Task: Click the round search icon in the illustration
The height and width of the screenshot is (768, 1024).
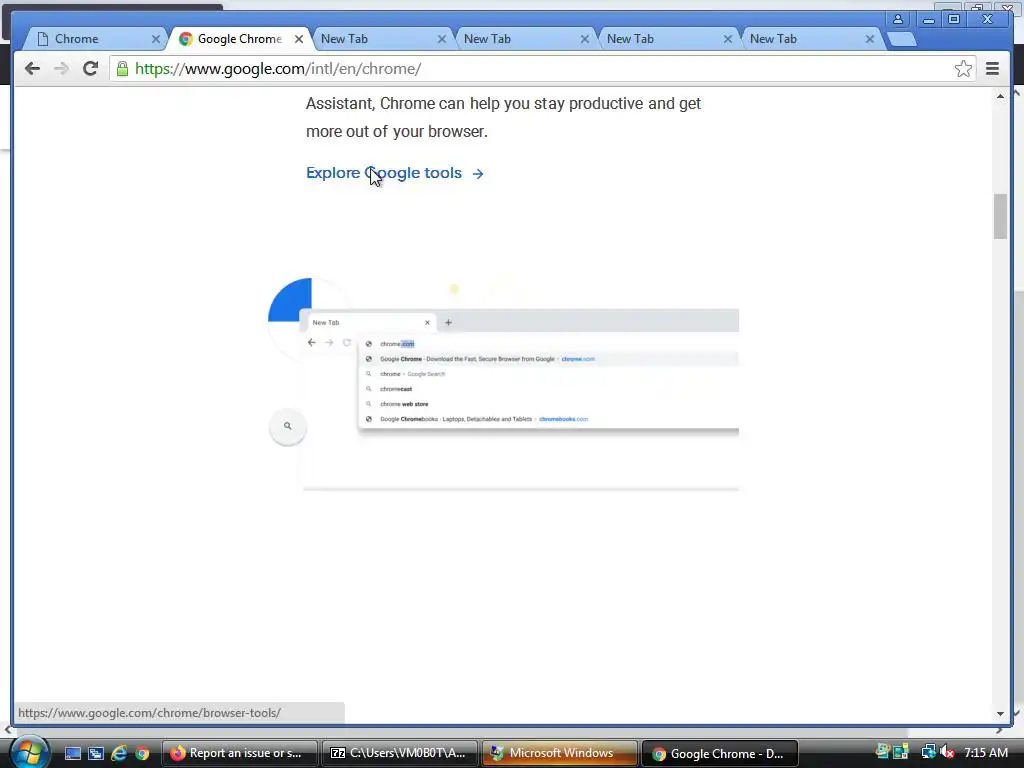Action: [x=287, y=426]
